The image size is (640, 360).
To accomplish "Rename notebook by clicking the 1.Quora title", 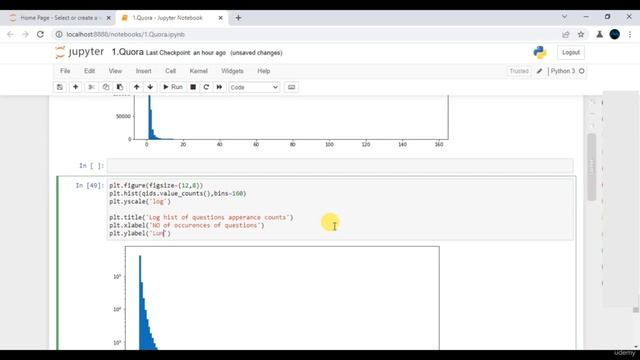I will click(127, 52).
